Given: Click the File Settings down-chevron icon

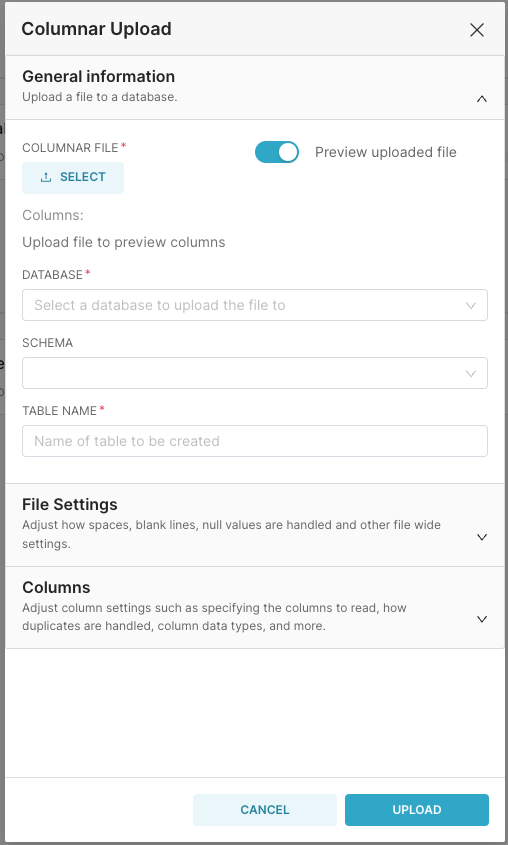Looking at the screenshot, I should [x=482, y=537].
